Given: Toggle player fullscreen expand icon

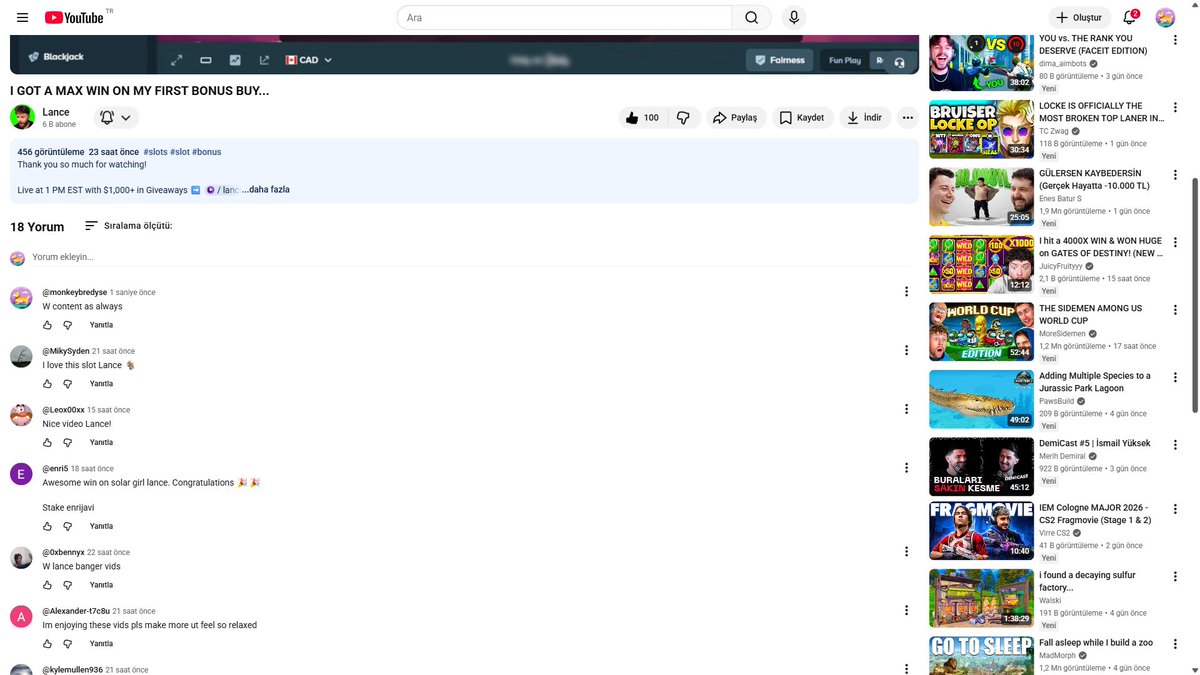Looking at the screenshot, I should coord(177,60).
